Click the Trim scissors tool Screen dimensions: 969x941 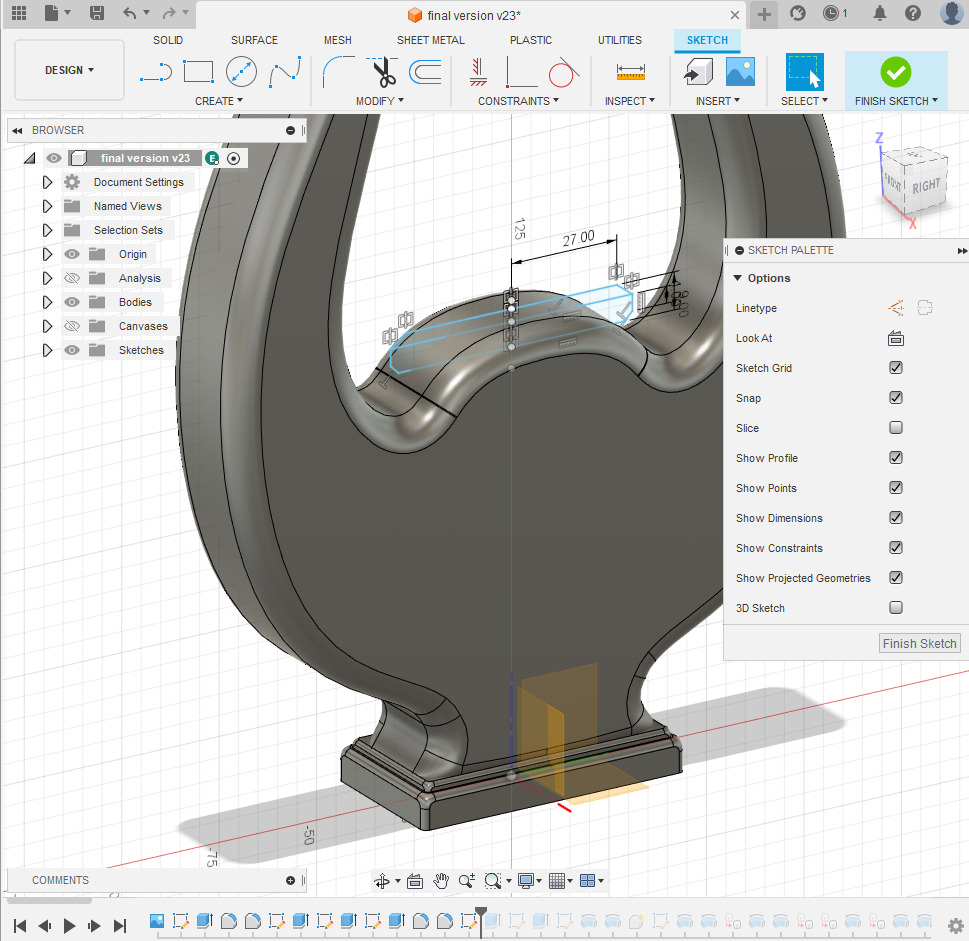pyautogui.click(x=384, y=72)
